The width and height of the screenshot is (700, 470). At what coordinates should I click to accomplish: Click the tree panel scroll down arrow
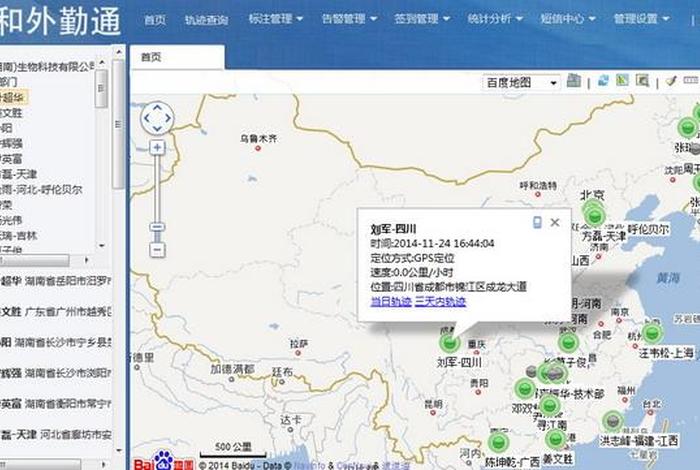(x=102, y=245)
